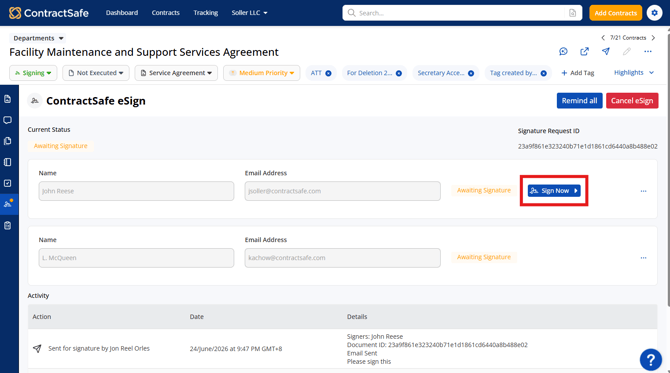Click the paper plane send icon in header

[605, 51]
